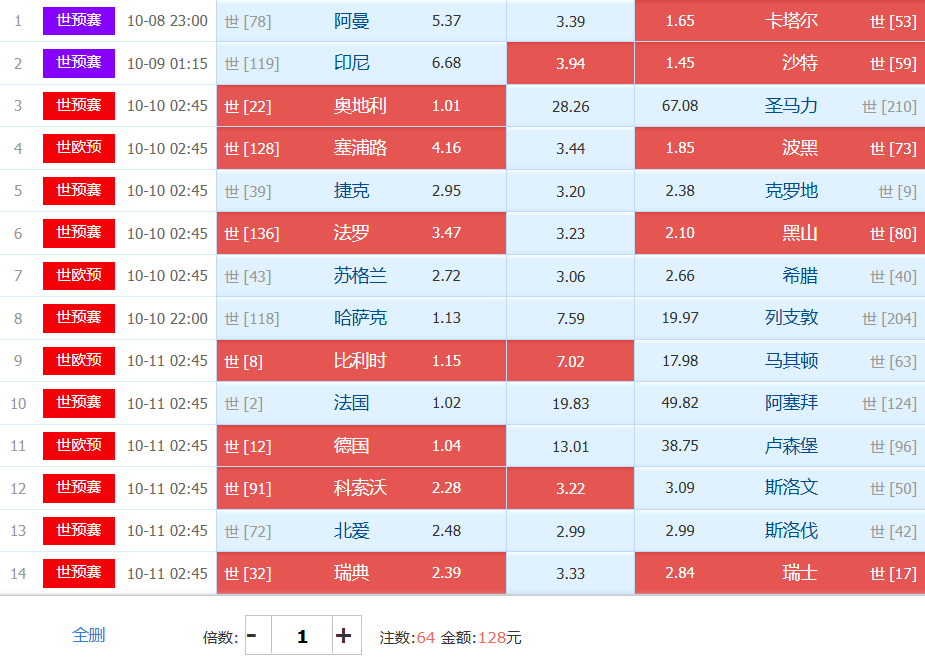Screen dimensions: 925x657
Task: Deselect draw odds 7.02 for 比利时 match
Action: (x=570, y=361)
